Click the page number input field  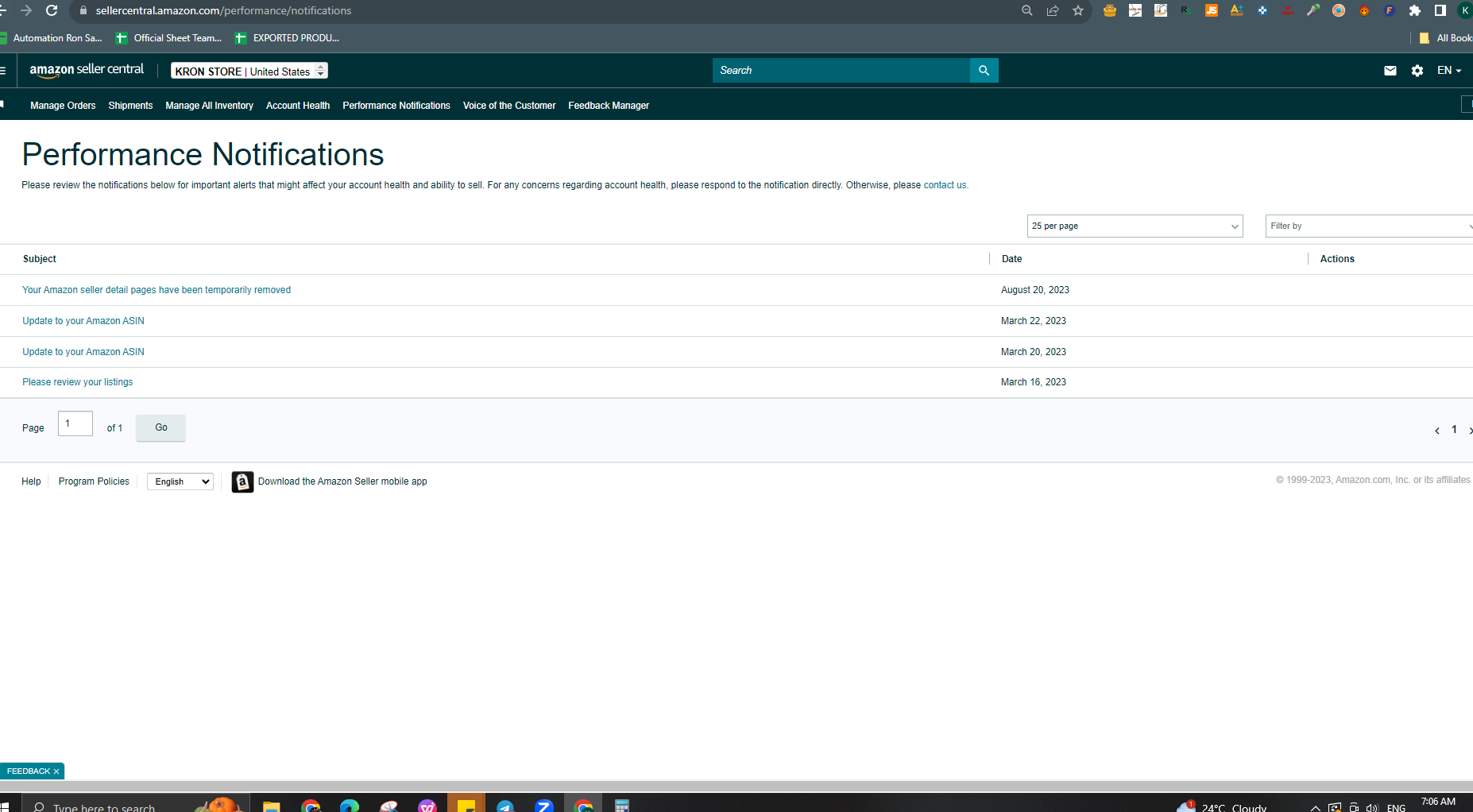(x=75, y=423)
